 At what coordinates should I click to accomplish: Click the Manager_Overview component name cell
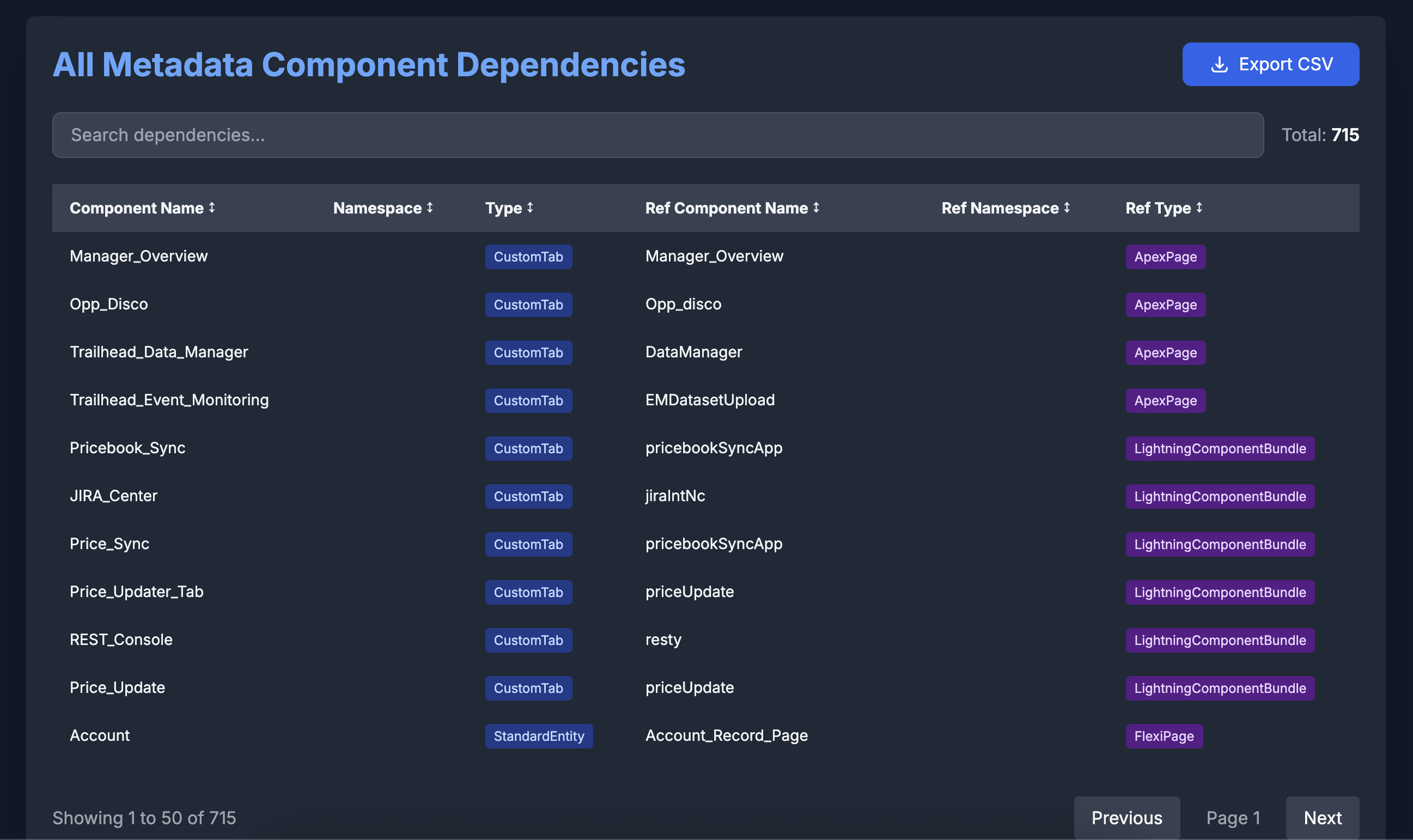pyautogui.click(x=139, y=257)
